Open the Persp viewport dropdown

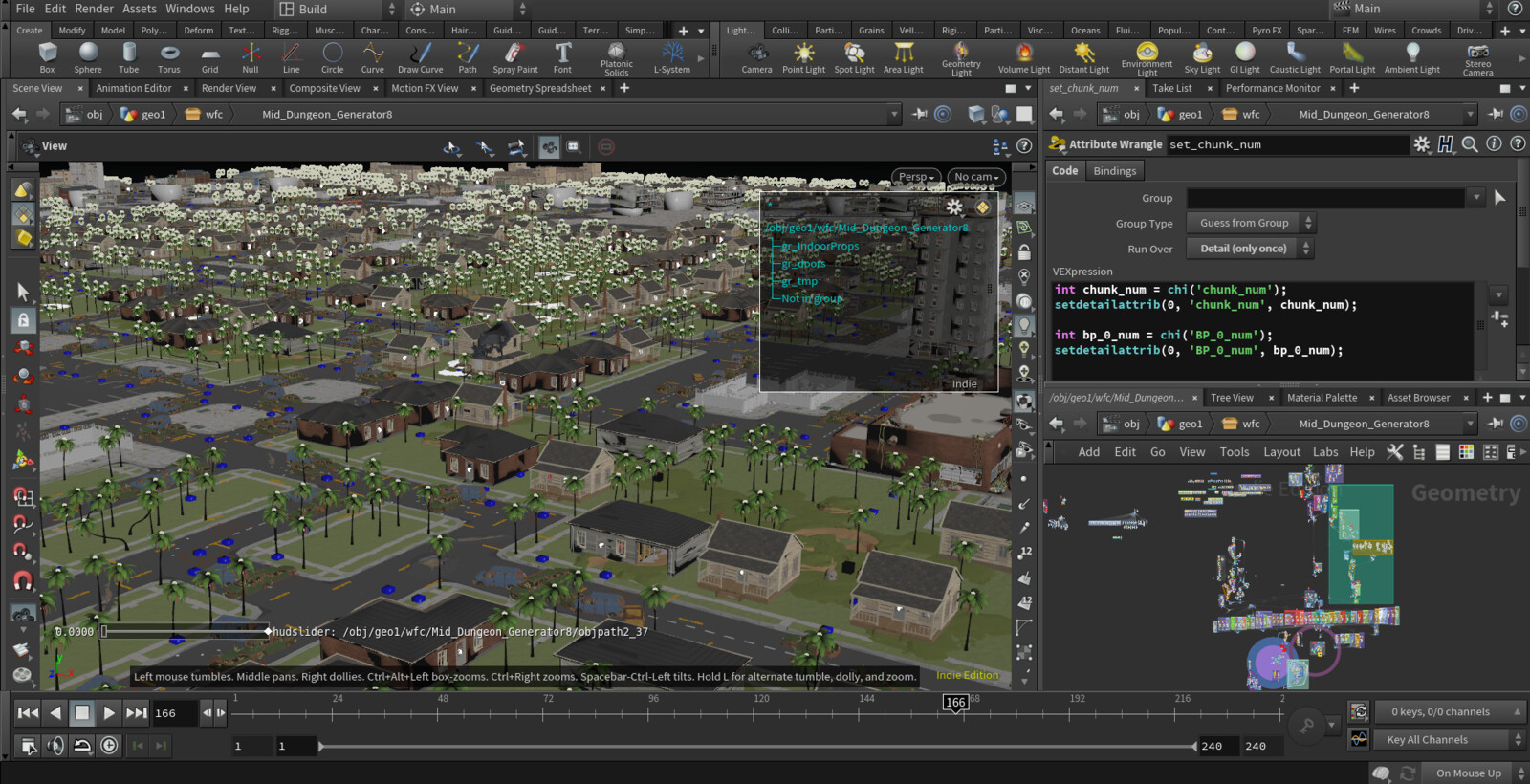[x=916, y=177]
